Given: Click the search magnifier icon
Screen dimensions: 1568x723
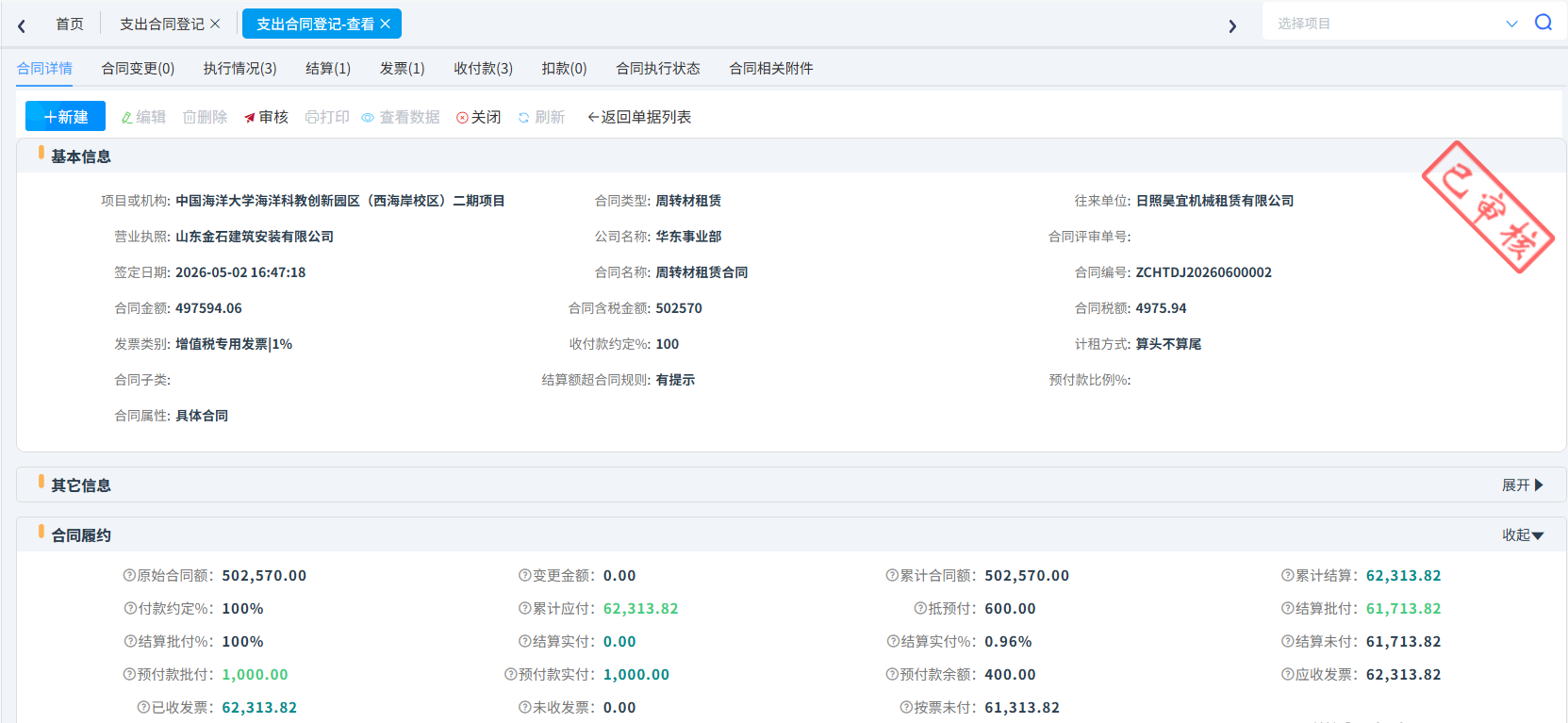Looking at the screenshot, I should (1543, 23).
